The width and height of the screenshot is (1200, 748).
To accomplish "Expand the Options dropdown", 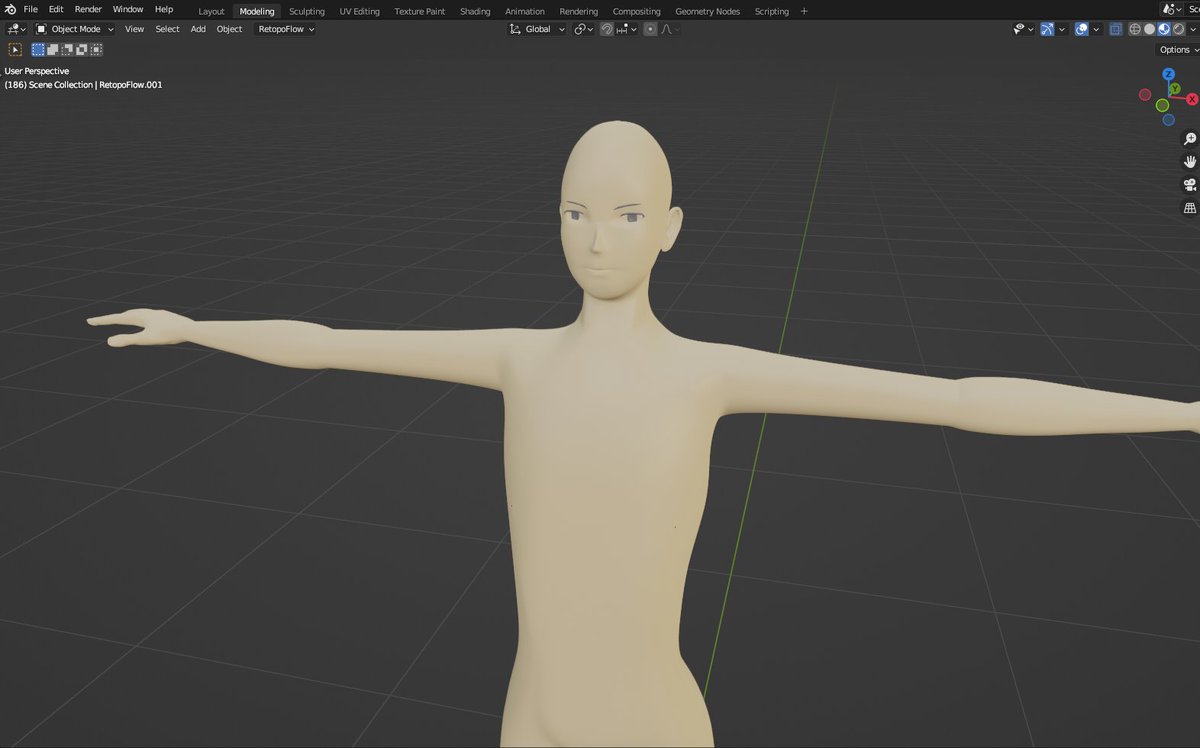I will click(1178, 49).
